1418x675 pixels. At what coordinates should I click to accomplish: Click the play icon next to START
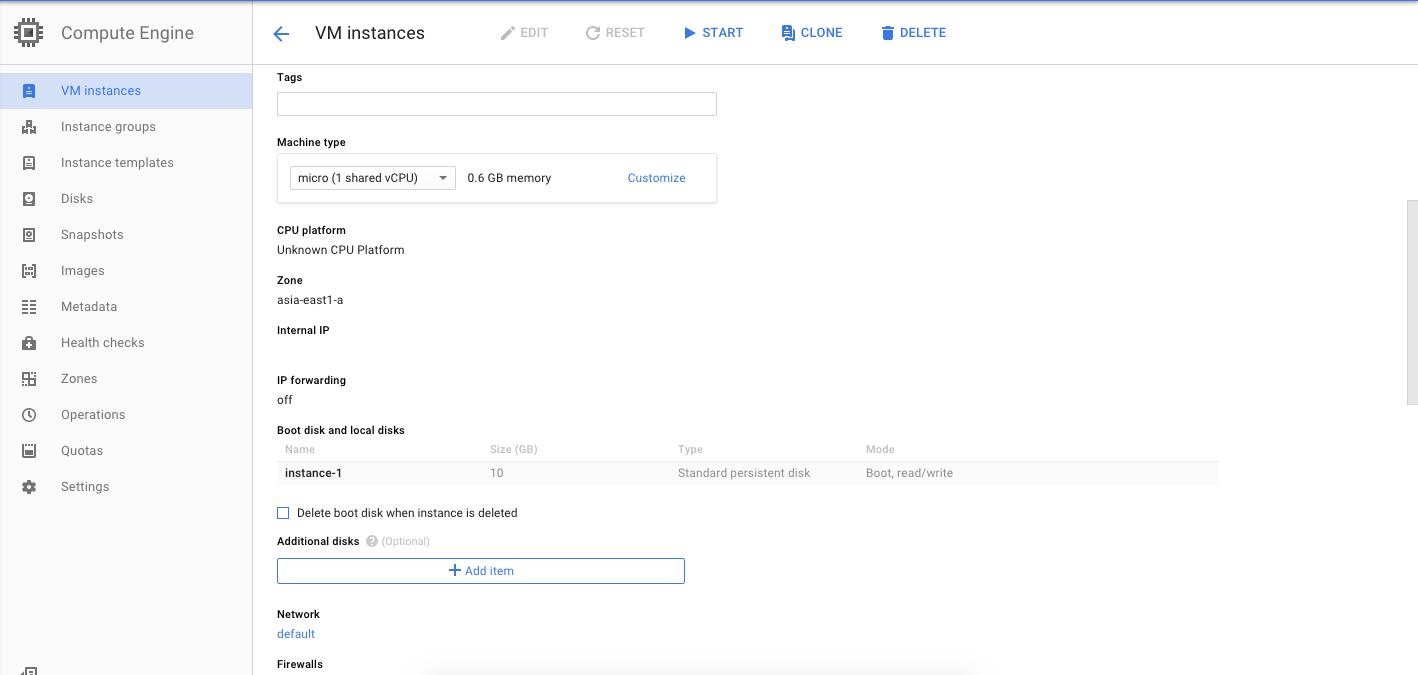pyautogui.click(x=689, y=33)
